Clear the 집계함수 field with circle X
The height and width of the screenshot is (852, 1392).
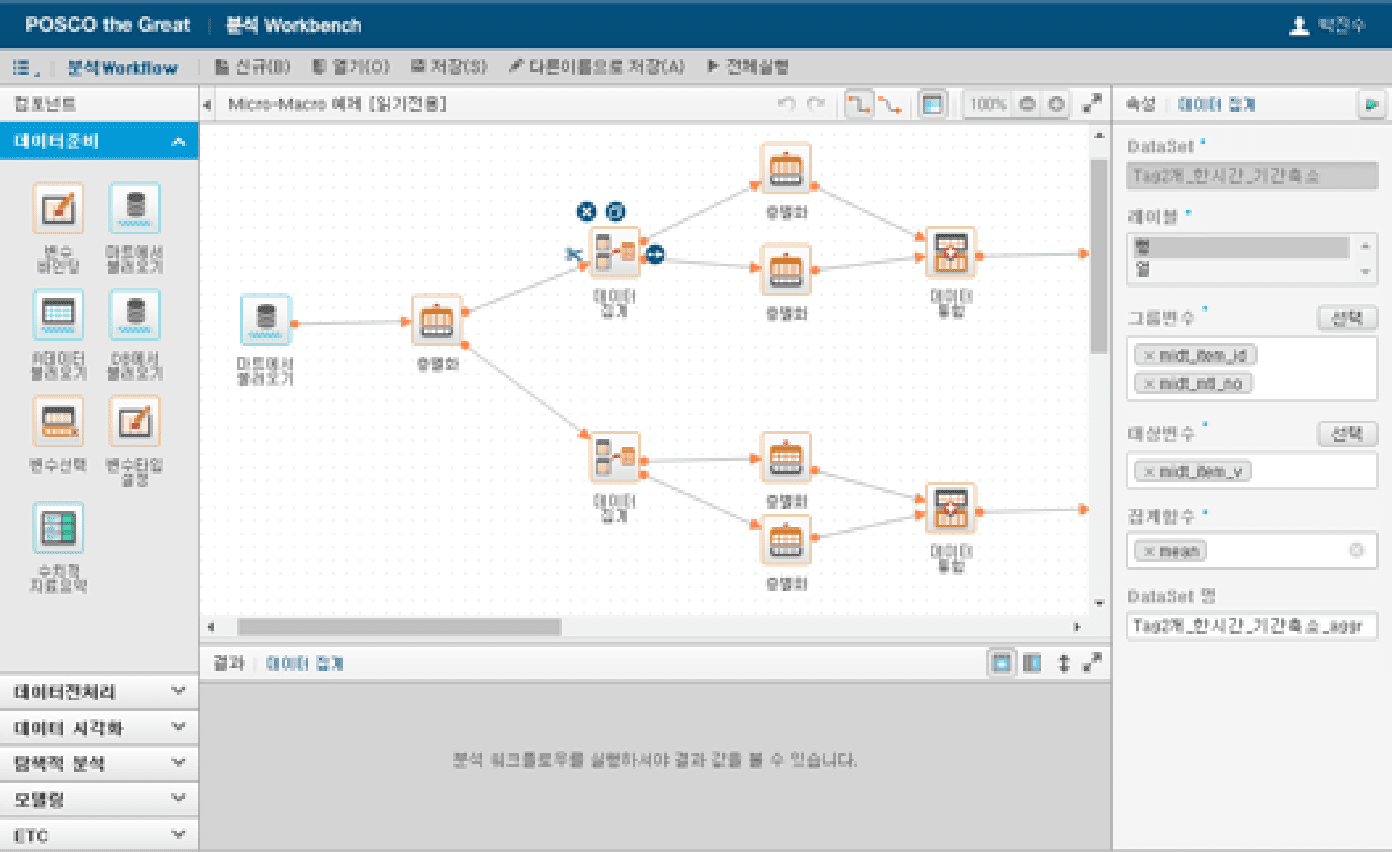[1356, 550]
